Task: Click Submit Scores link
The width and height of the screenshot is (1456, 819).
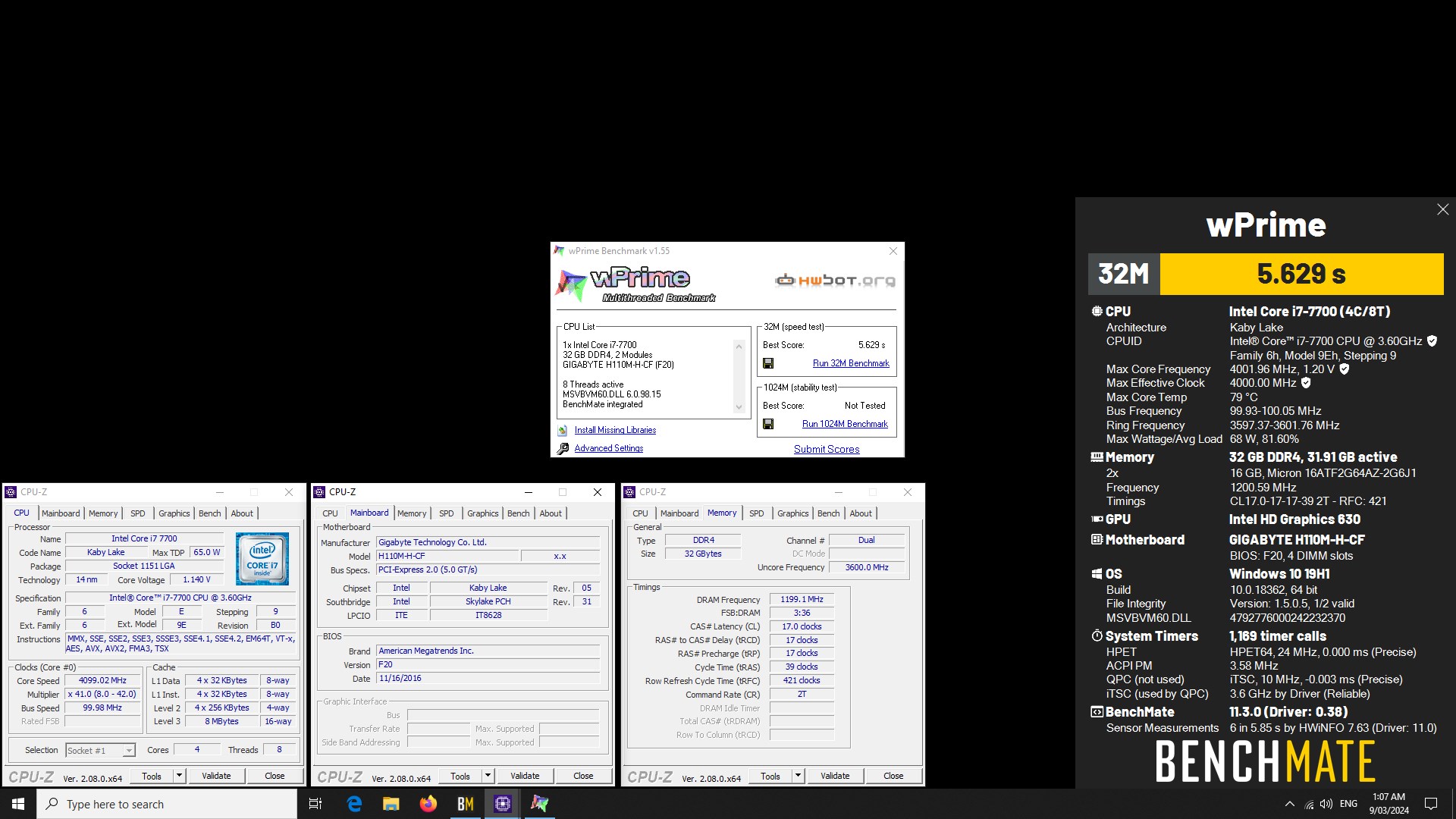Action: 827,449
